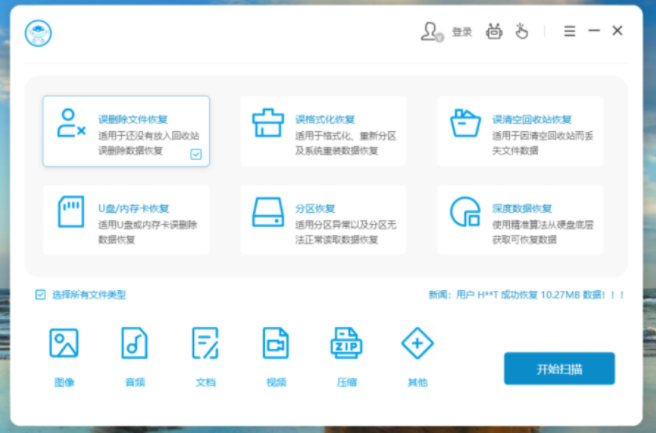This screenshot has width=656, height=433.
Task: Select the 压缩 ZIP file type icon
Action: click(346, 343)
